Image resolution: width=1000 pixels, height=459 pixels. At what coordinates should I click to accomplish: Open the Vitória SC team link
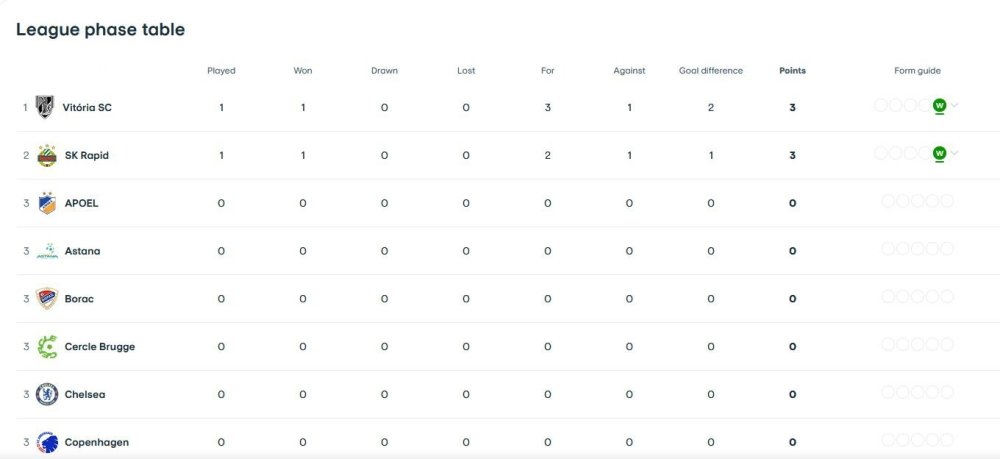[x=87, y=107]
